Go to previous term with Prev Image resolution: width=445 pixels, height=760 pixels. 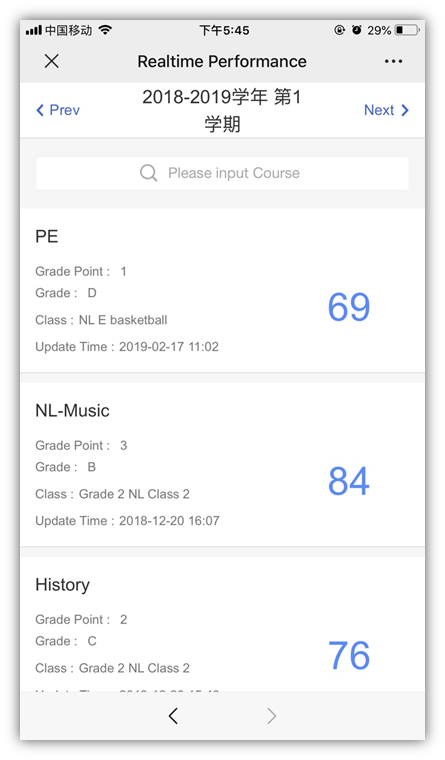58,110
